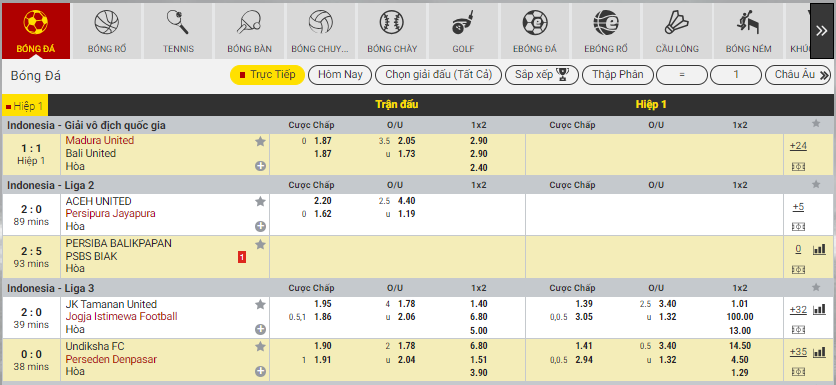Star the Madura United match
This screenshot has height=385, width=836.
[x=260, y=141]
